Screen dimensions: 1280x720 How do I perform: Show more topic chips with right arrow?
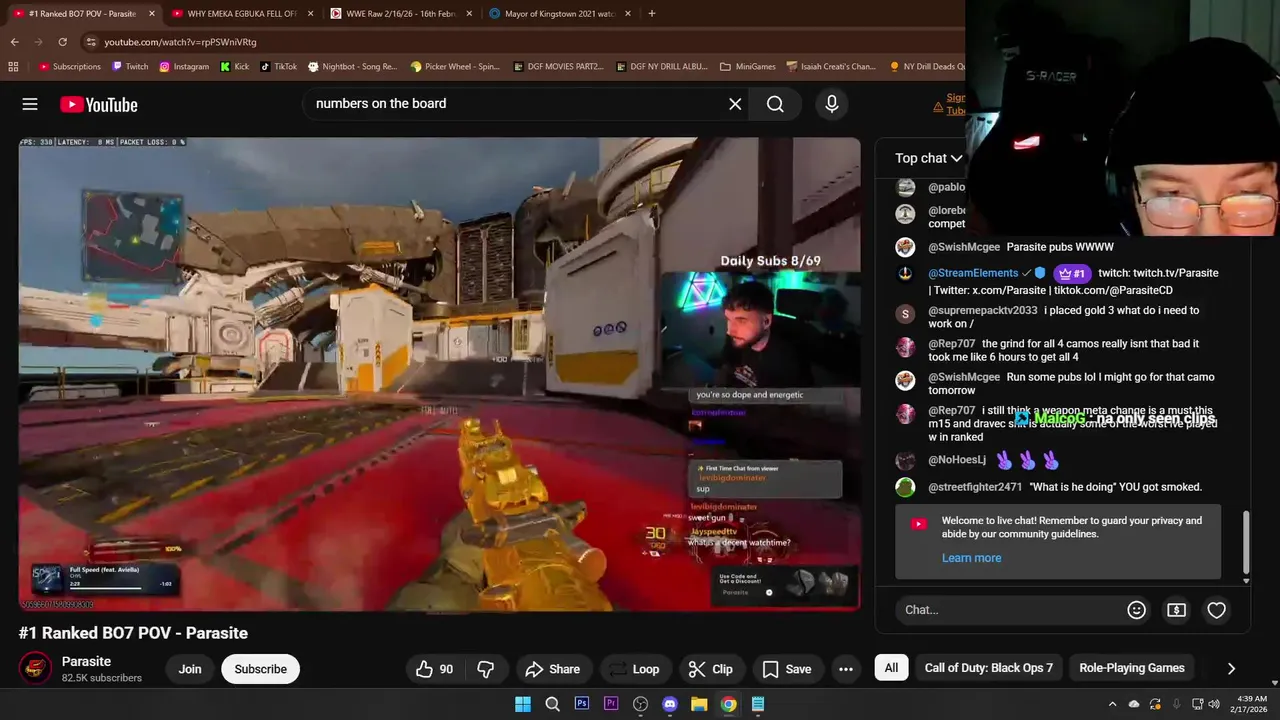(1231, 668)
